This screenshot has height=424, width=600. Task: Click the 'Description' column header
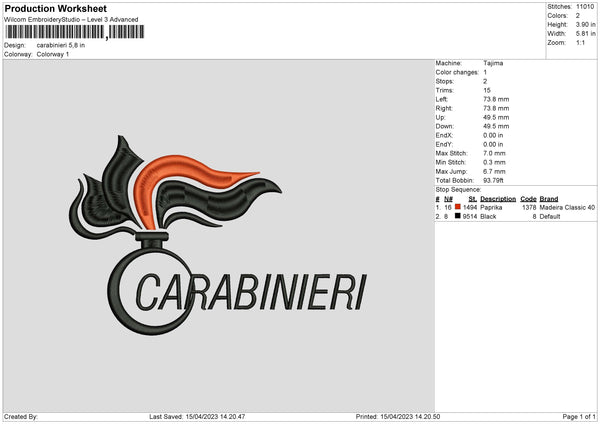[498, 199]
